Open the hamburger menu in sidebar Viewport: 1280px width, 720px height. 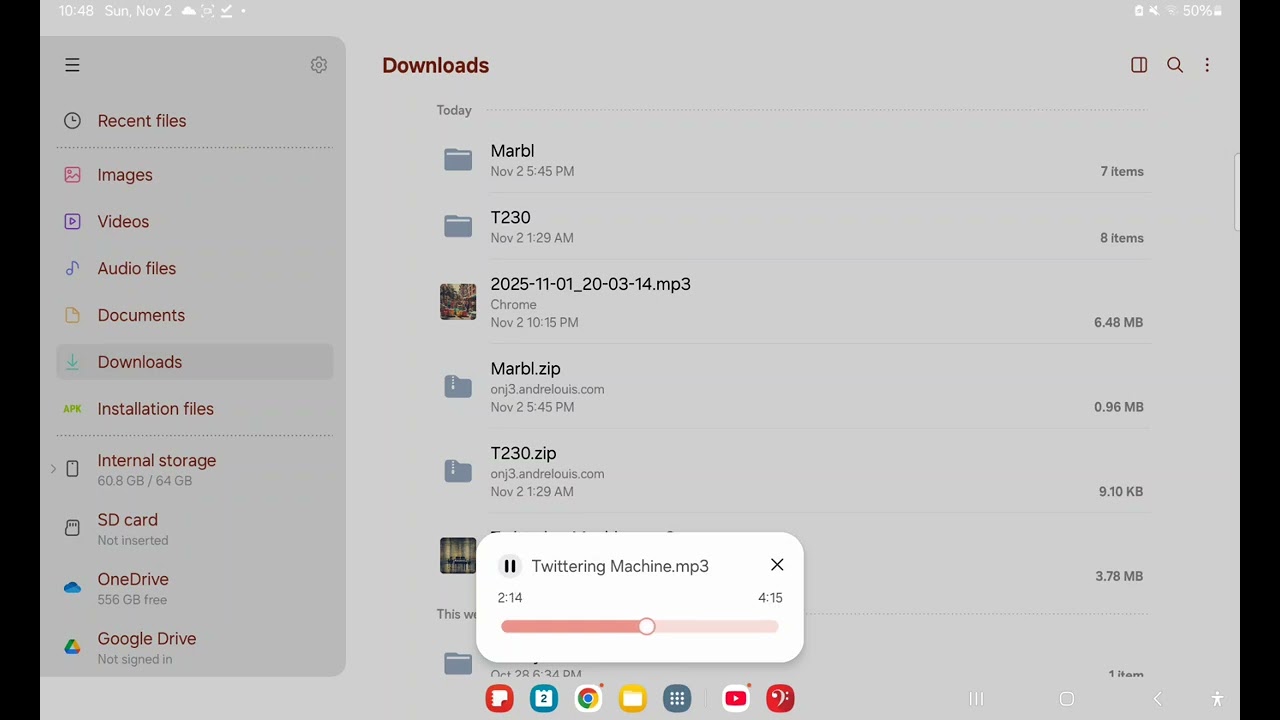[72, 65]
